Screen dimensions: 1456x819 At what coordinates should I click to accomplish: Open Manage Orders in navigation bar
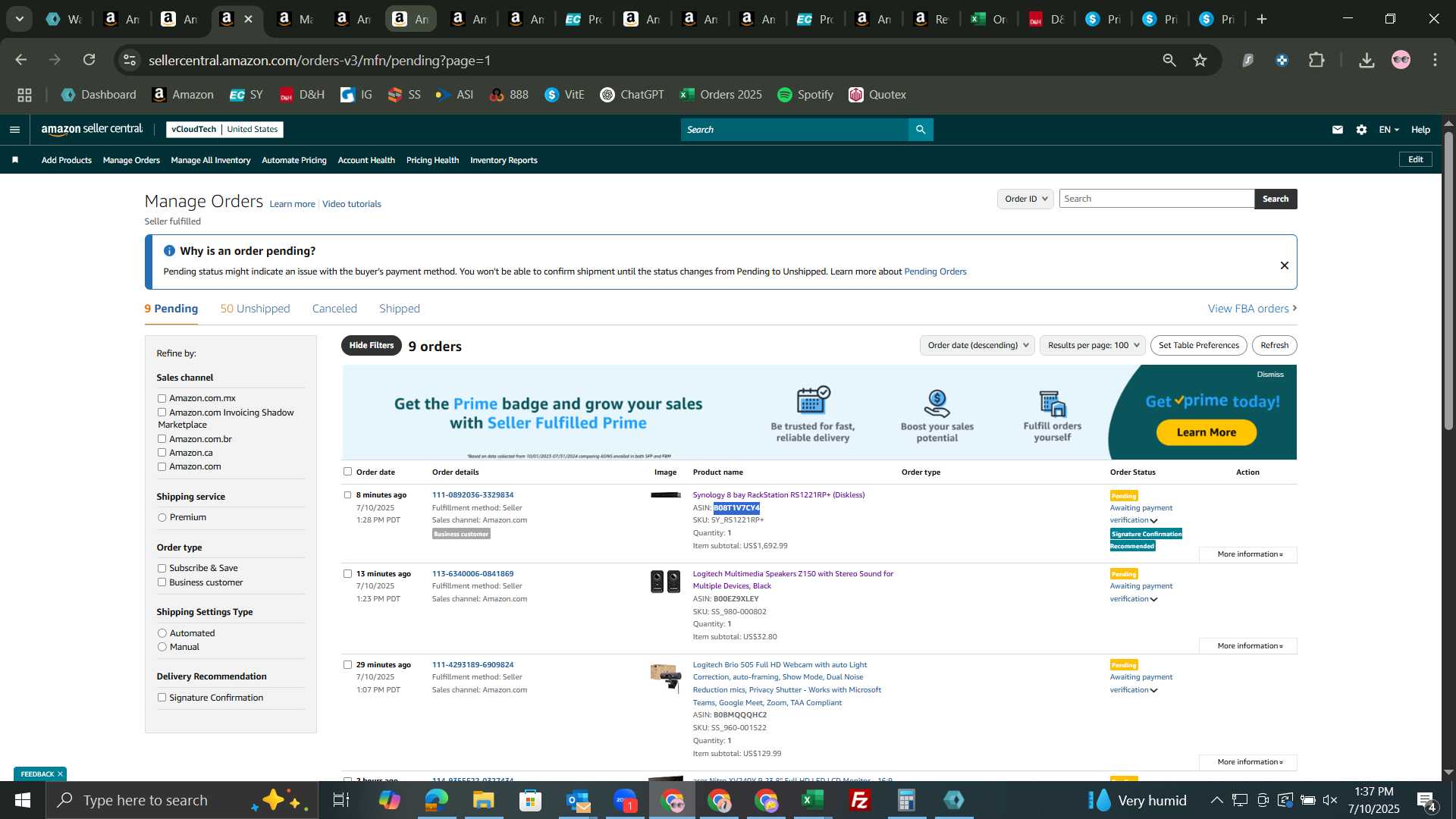click(131, 160)
